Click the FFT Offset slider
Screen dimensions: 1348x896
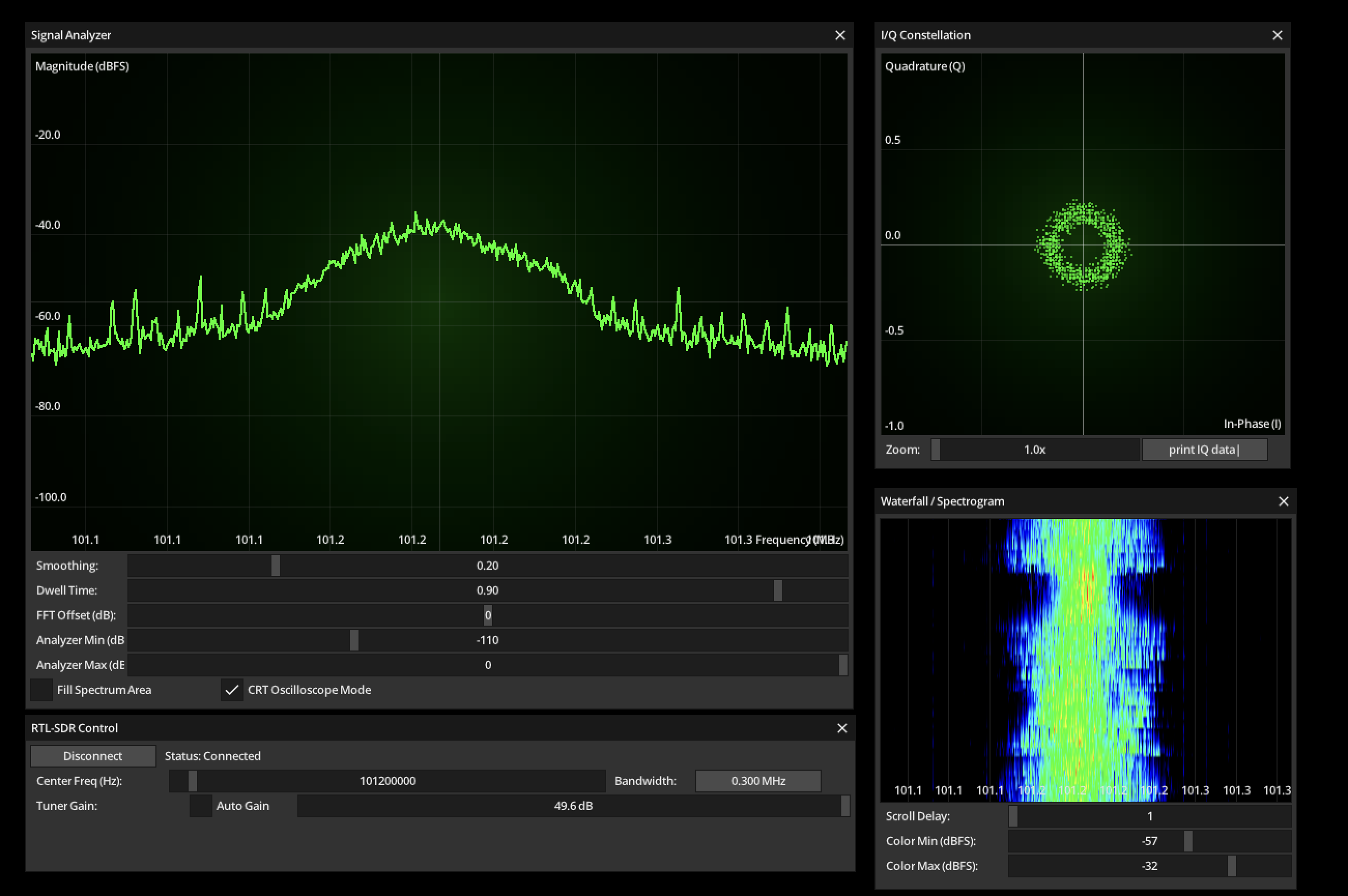click(x=487, y=615)
